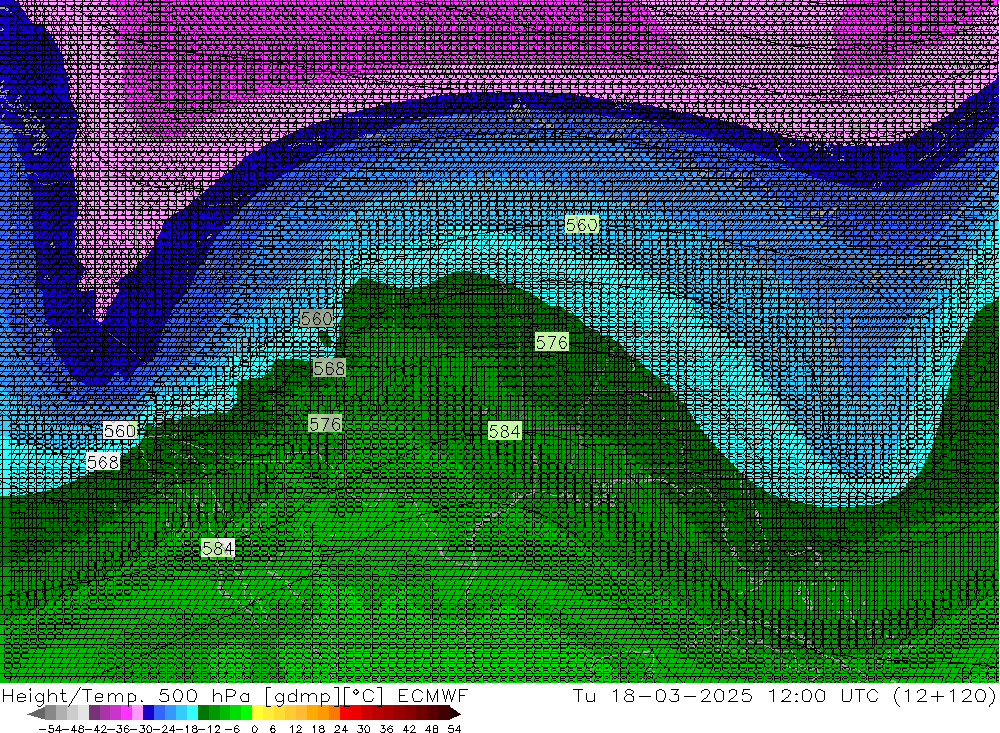
Task: Click the ECMWF model name
Action: click(433, 695)
